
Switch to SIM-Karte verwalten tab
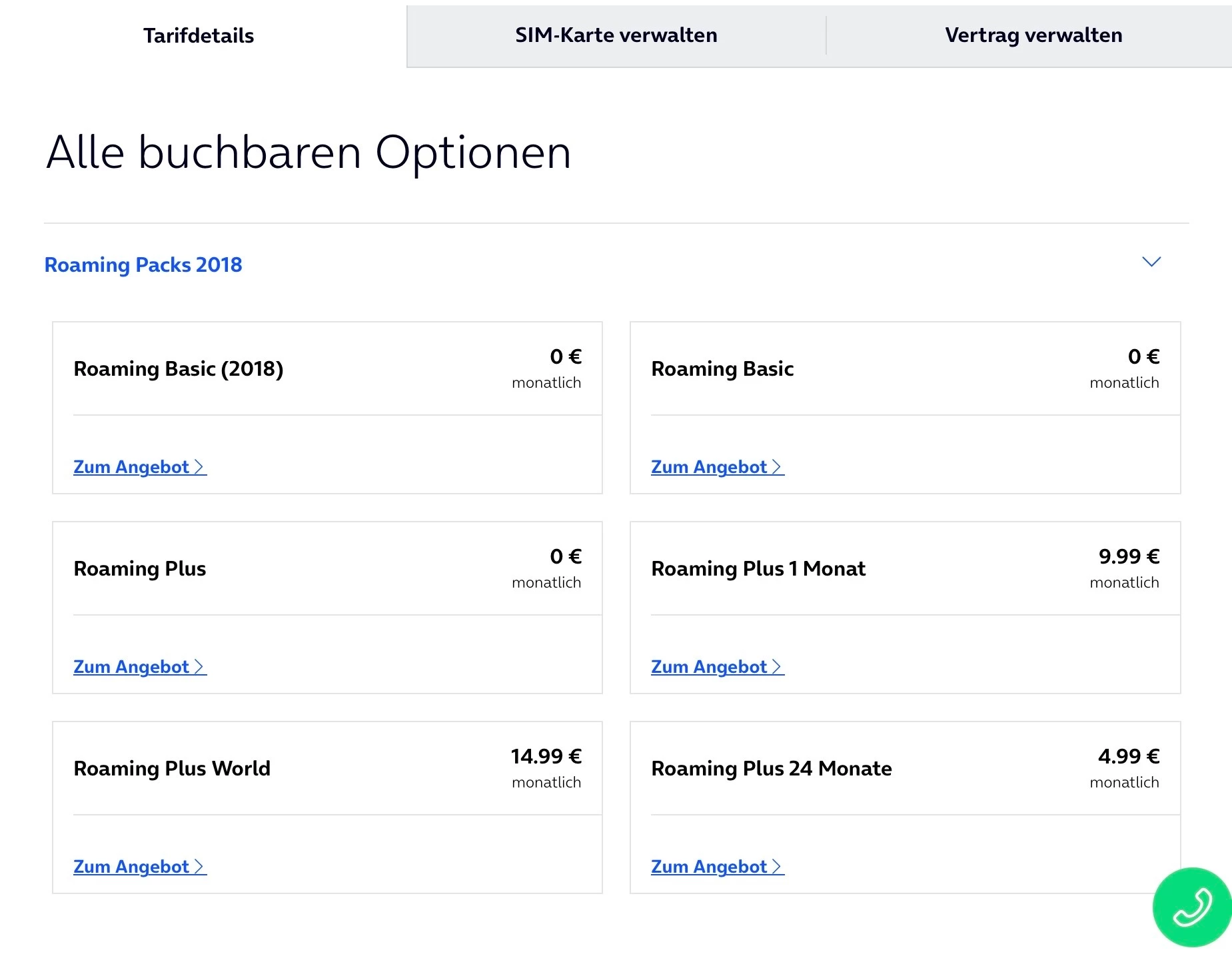point(616,35)
